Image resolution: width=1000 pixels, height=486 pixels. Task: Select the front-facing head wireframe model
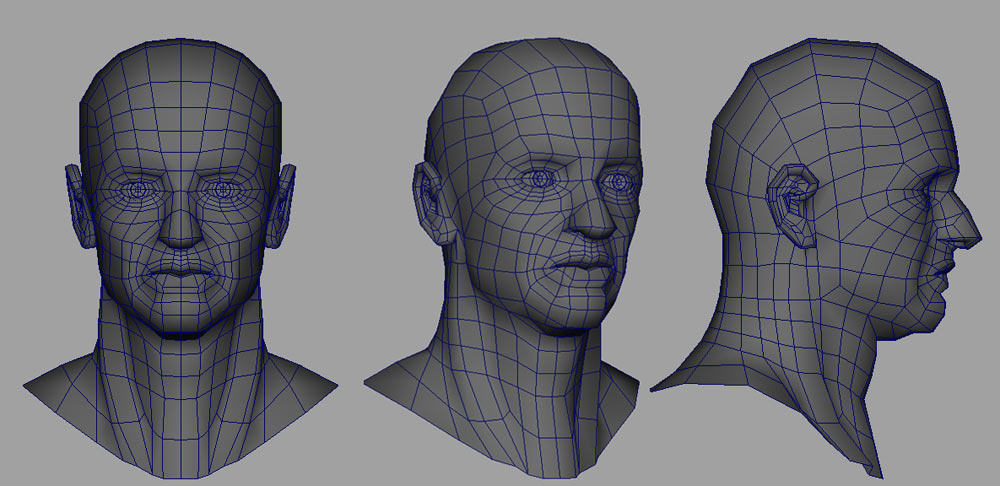pos(180,258)
